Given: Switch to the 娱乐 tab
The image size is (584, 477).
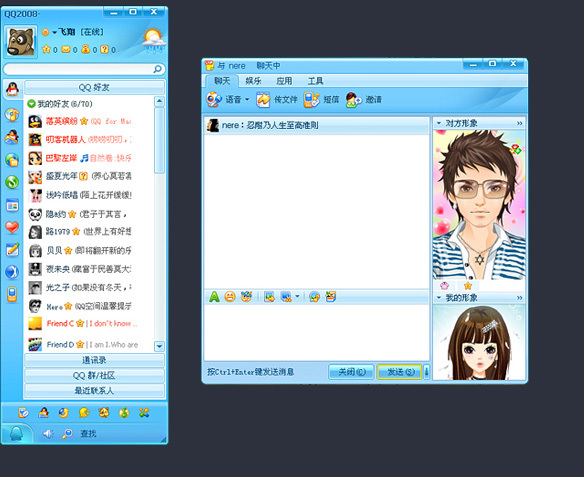Looking at the screenshot, I should 253,81.
